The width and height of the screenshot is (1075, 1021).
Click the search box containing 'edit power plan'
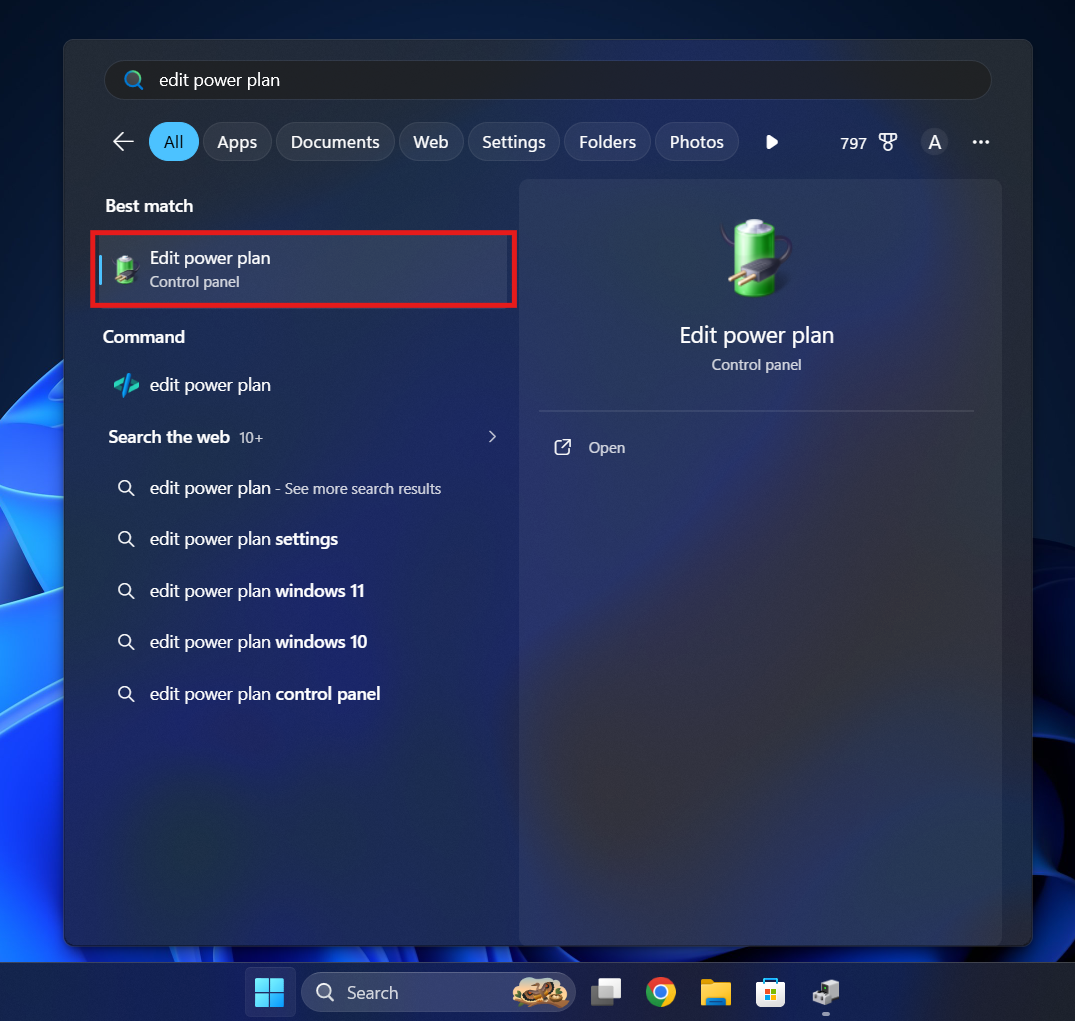point(547,80)
